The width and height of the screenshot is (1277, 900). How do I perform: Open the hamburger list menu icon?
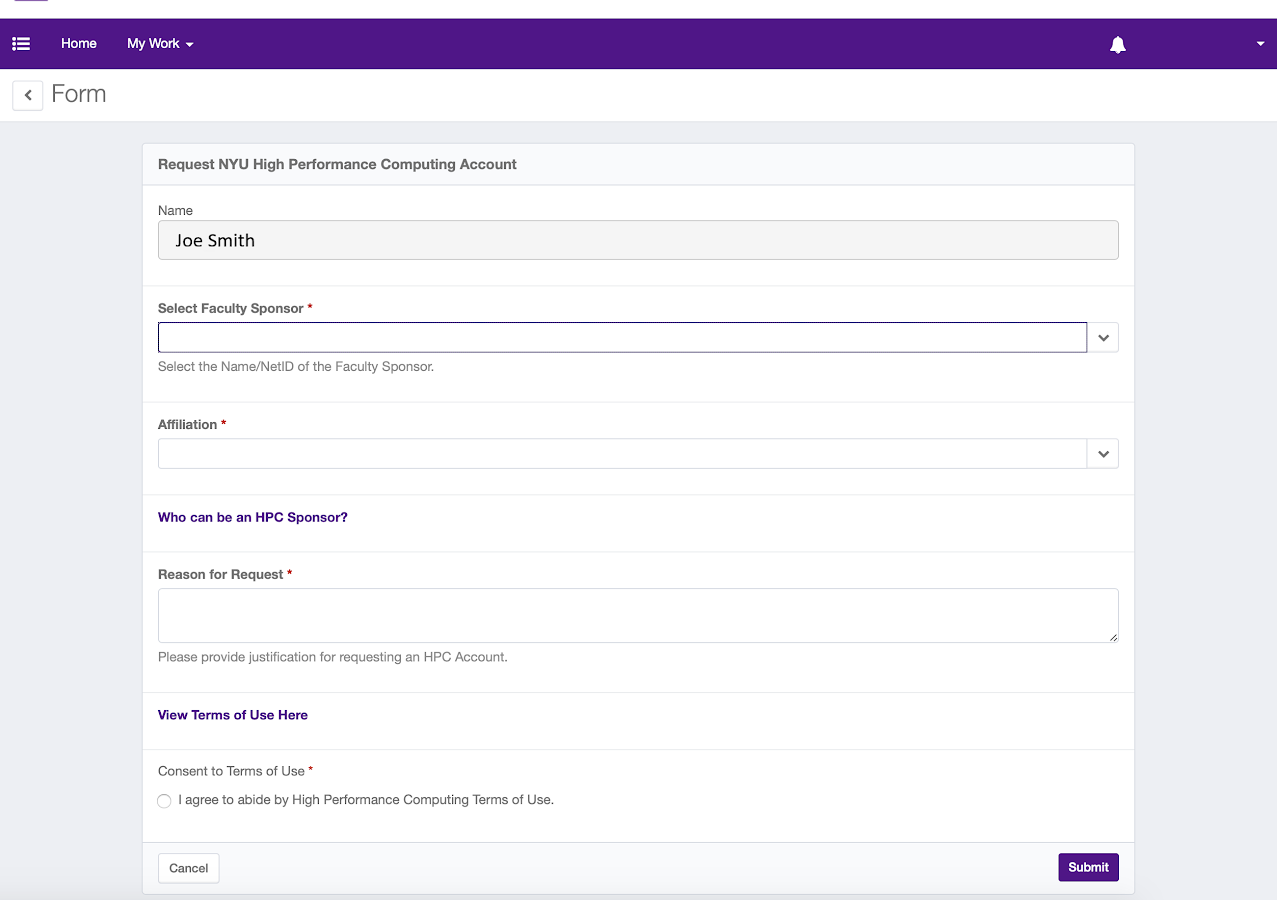click(21, 44)
